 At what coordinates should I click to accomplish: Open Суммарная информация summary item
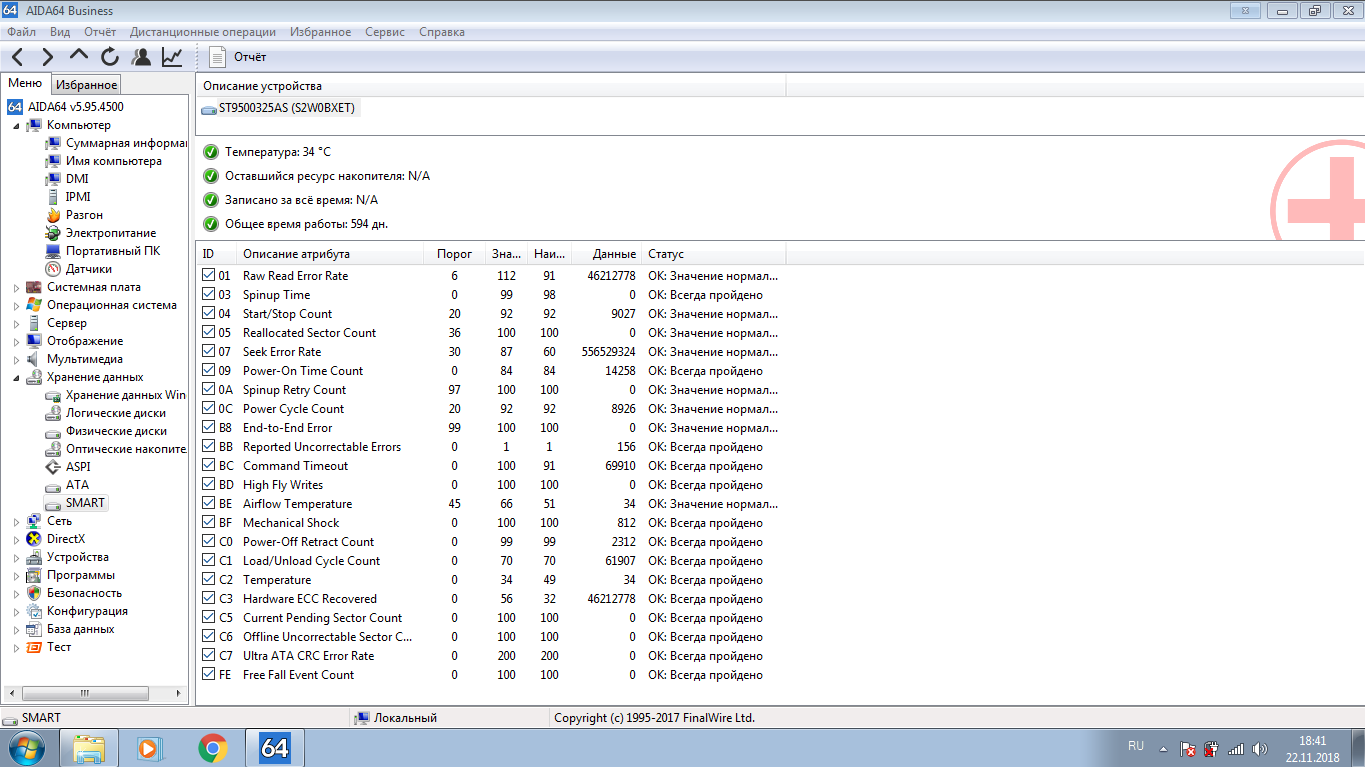(125, 143)
